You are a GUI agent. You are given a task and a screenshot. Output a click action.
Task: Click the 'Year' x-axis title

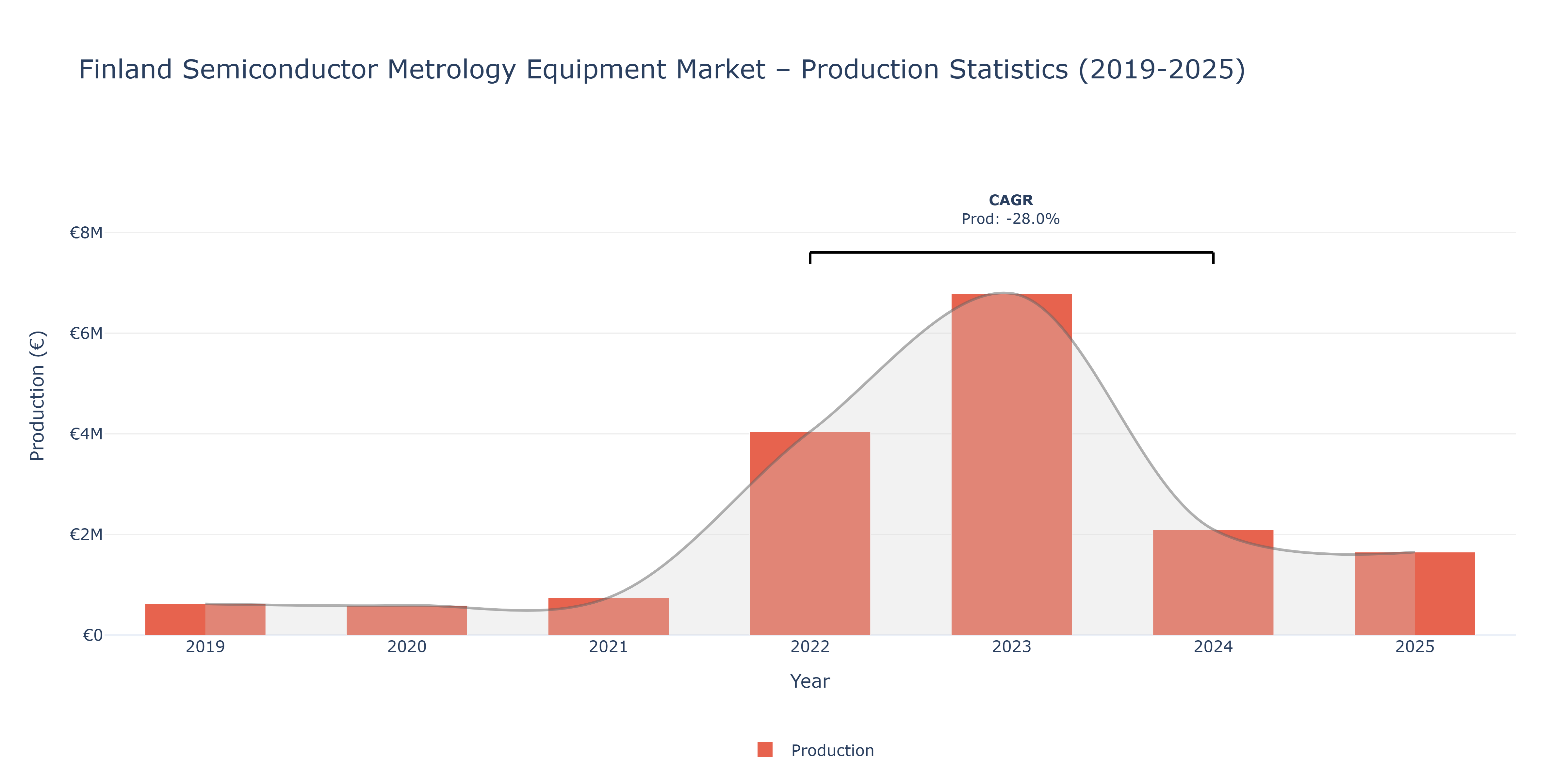809,681
